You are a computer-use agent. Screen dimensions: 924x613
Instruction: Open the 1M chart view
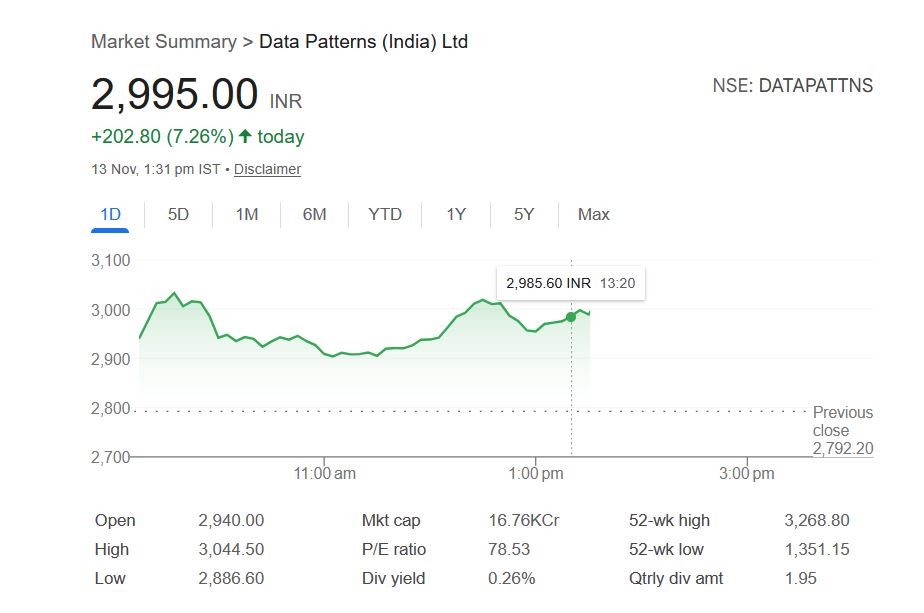click(247, 214)
